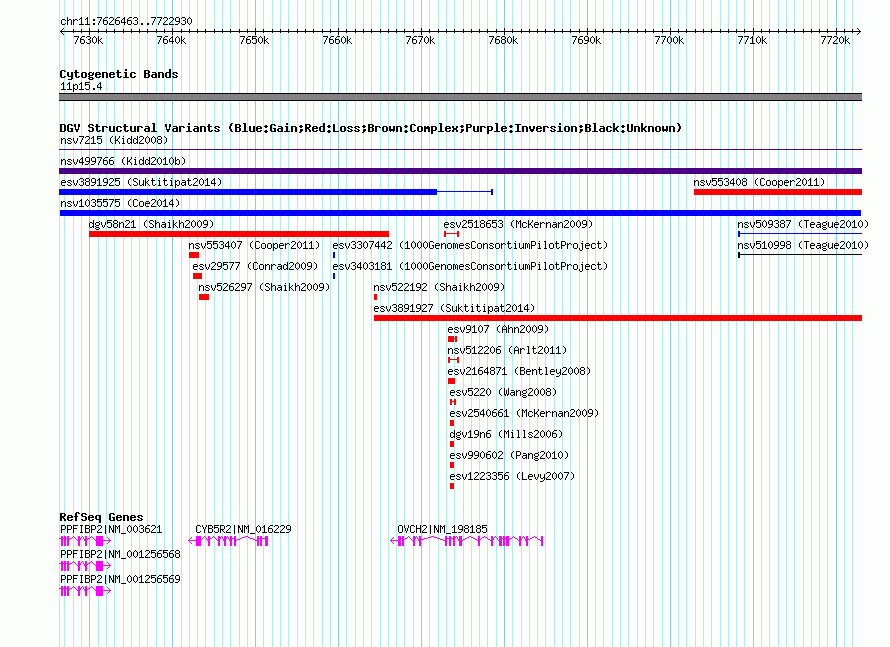The height and width of the screenshot is (647, 890).
Task: Open the nsv553408 (Cooper2011) red loss bar
Action: click(778, 192)
